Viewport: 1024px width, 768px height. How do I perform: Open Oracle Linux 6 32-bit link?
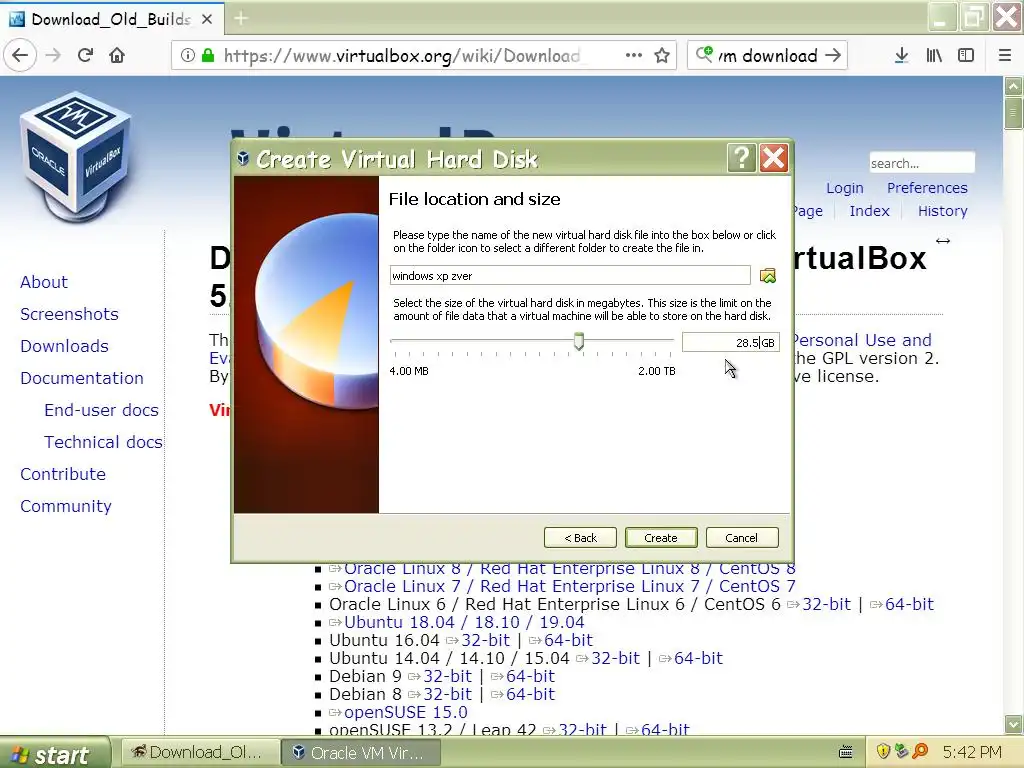826,605
